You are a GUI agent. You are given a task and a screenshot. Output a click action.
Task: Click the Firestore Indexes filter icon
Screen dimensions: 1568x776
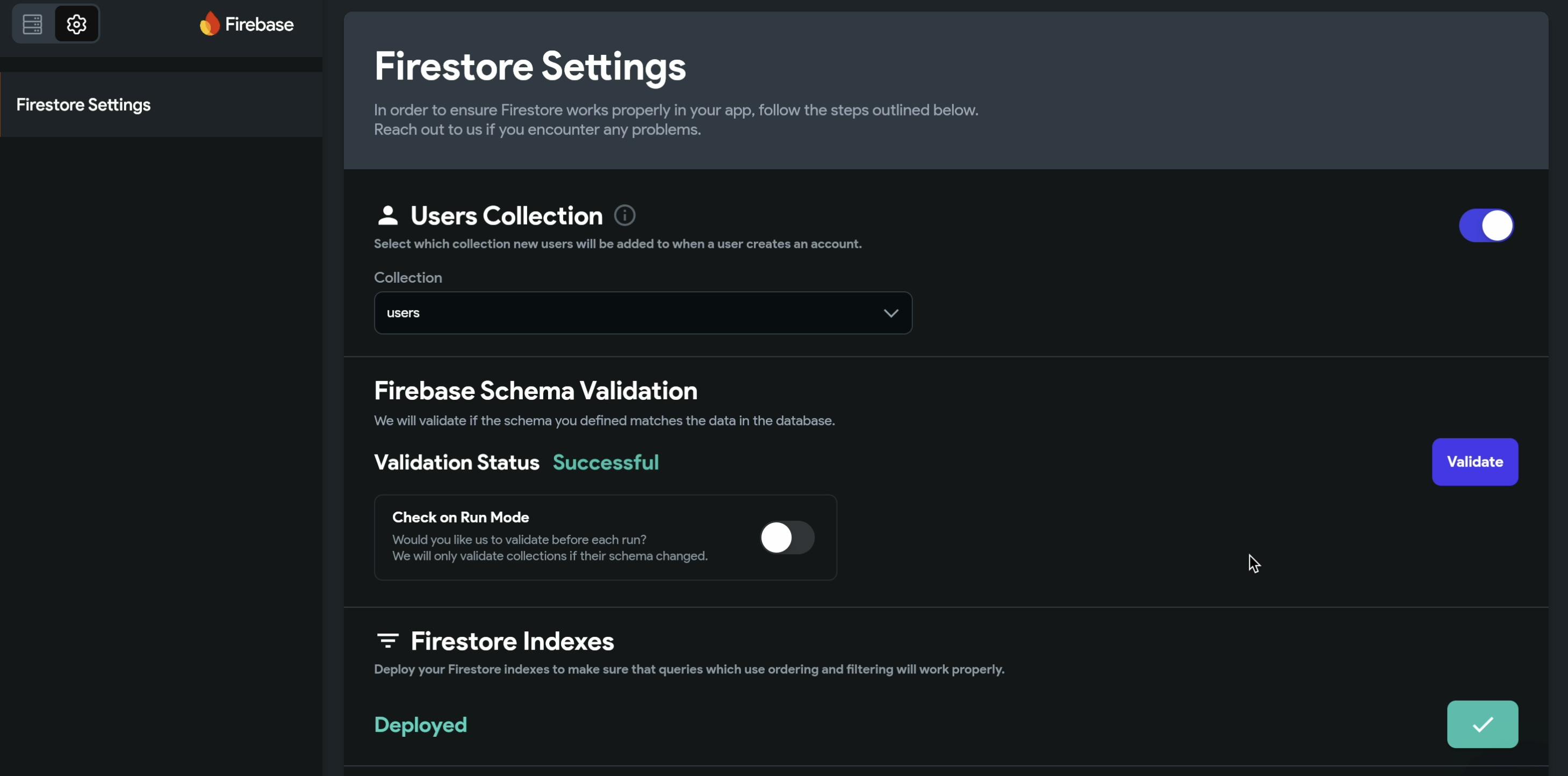(388, 641)
